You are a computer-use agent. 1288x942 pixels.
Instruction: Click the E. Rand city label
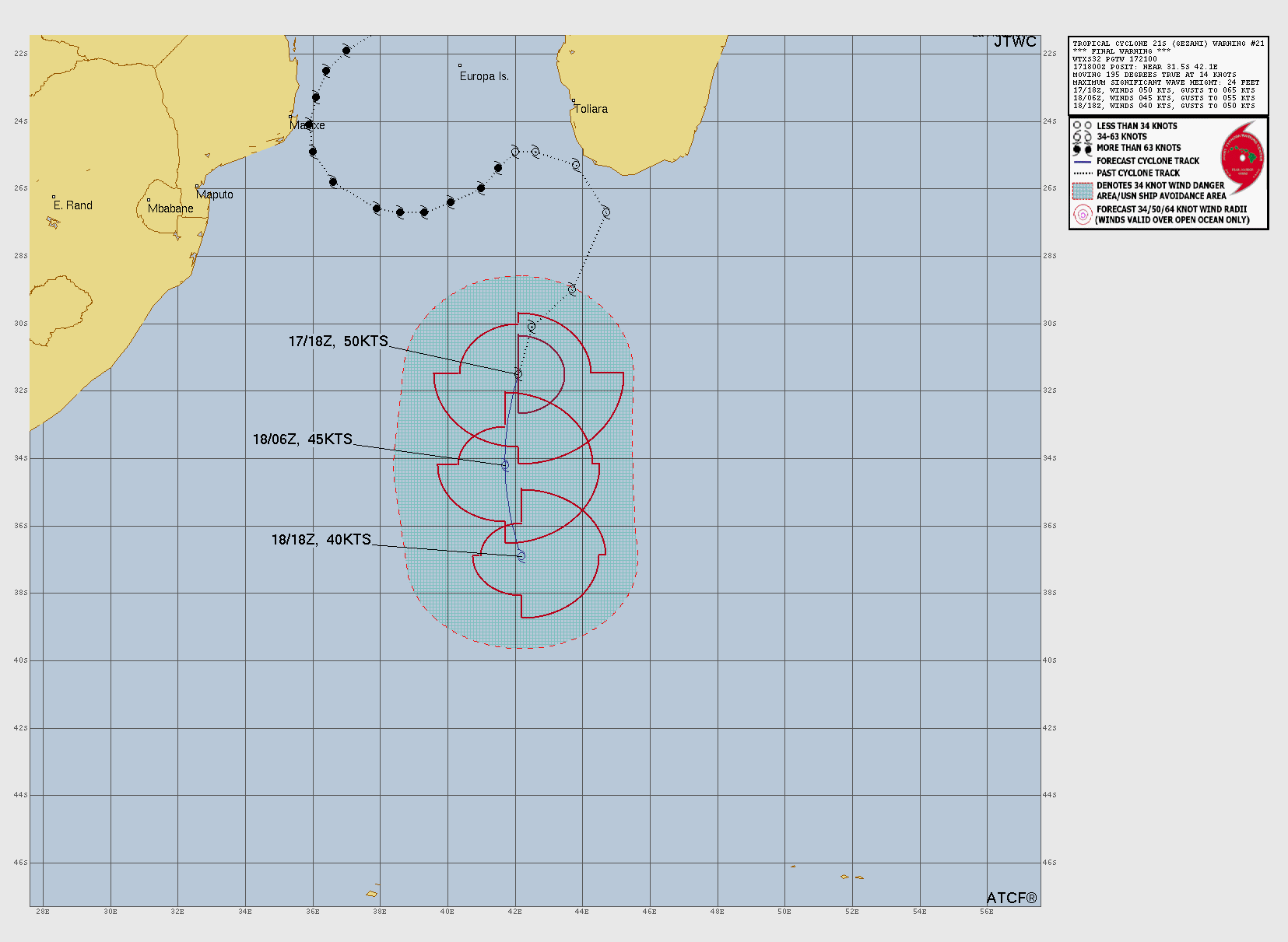point(73,205)
